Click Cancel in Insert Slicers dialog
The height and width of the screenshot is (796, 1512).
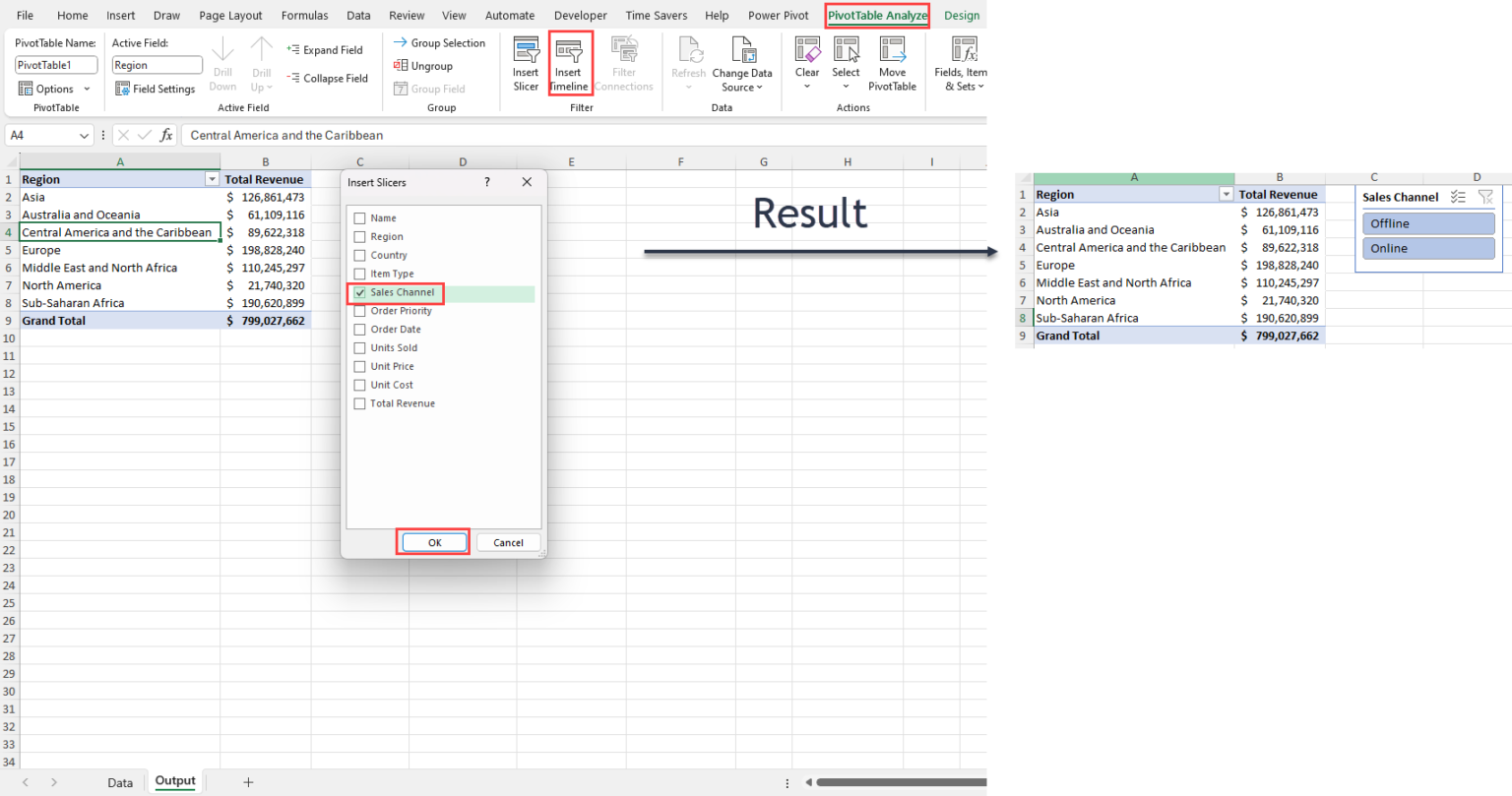click(x=508, y=542)
